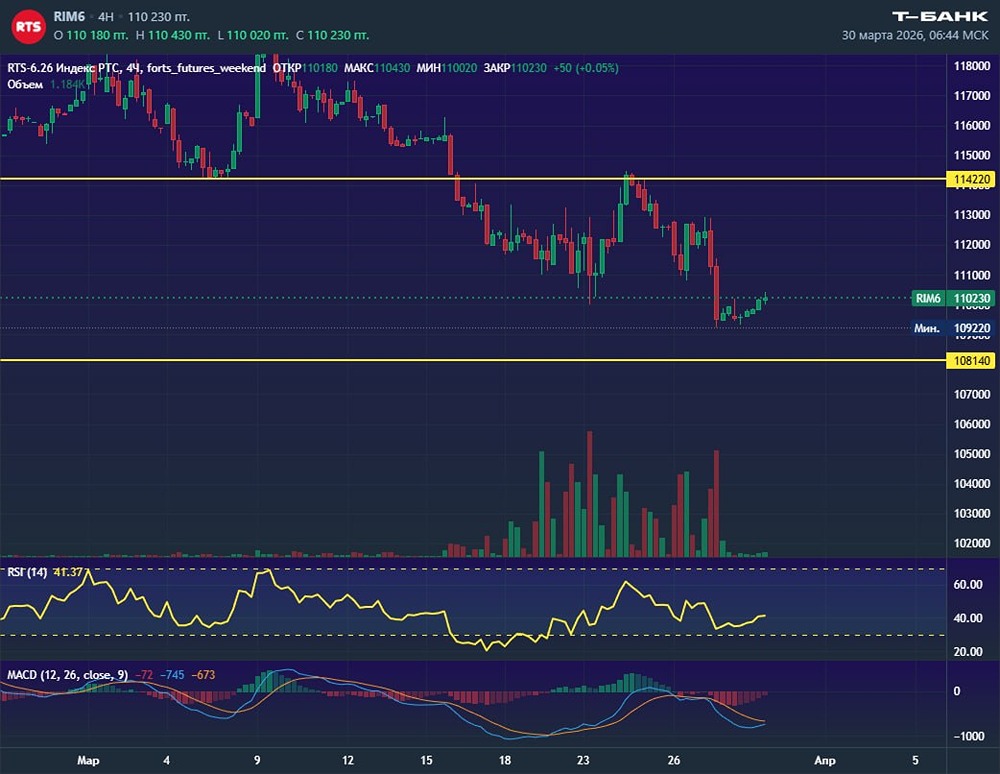The image size is (1000, 774).
Task: Click the RSI 60.00 axis label
Action: pyautogui.click(x=967, y=585)
